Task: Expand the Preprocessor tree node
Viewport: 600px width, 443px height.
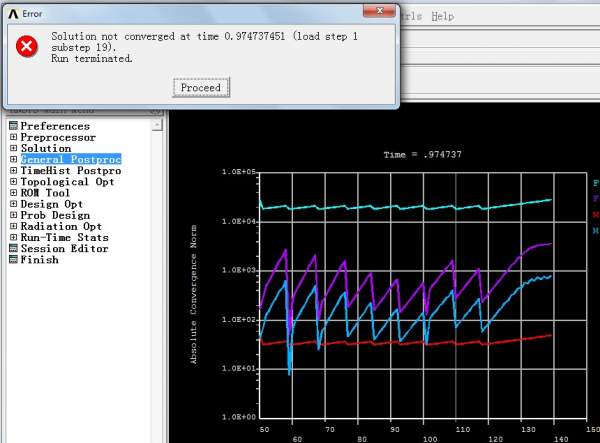Action: point(13,137)
